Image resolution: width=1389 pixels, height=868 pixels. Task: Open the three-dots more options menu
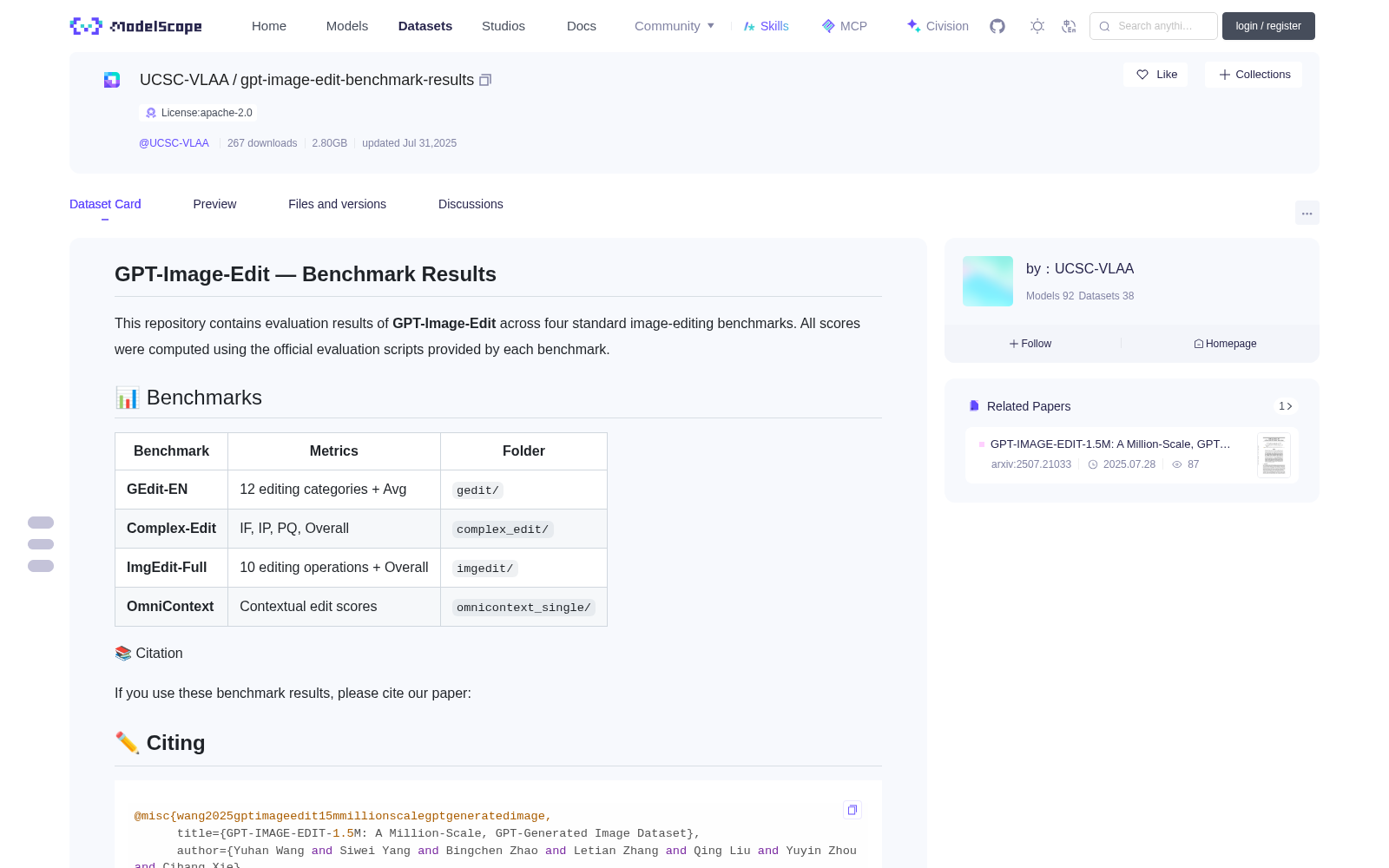click(x=1307, y=213)
